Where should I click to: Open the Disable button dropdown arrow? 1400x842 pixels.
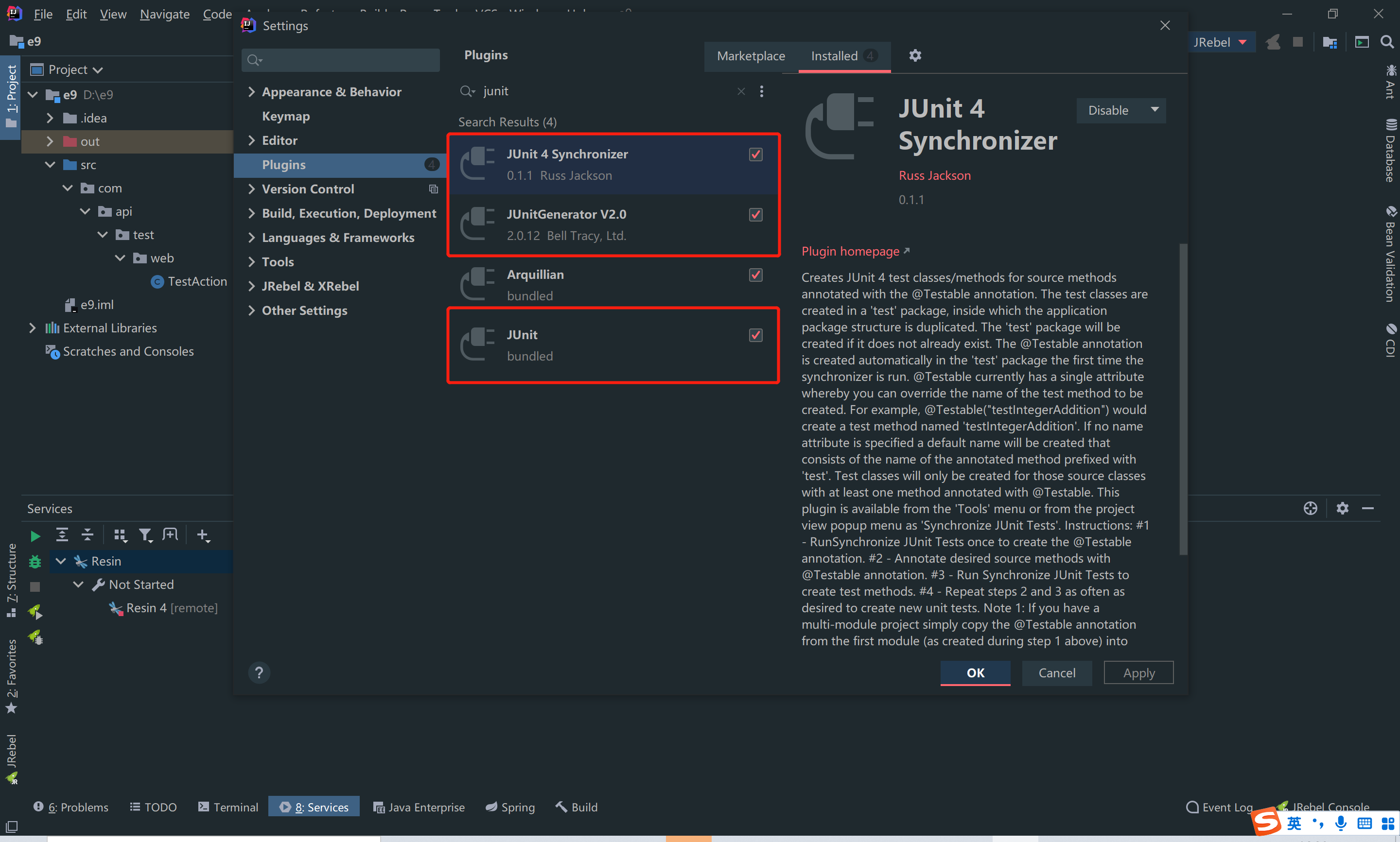click(1155, 110)
